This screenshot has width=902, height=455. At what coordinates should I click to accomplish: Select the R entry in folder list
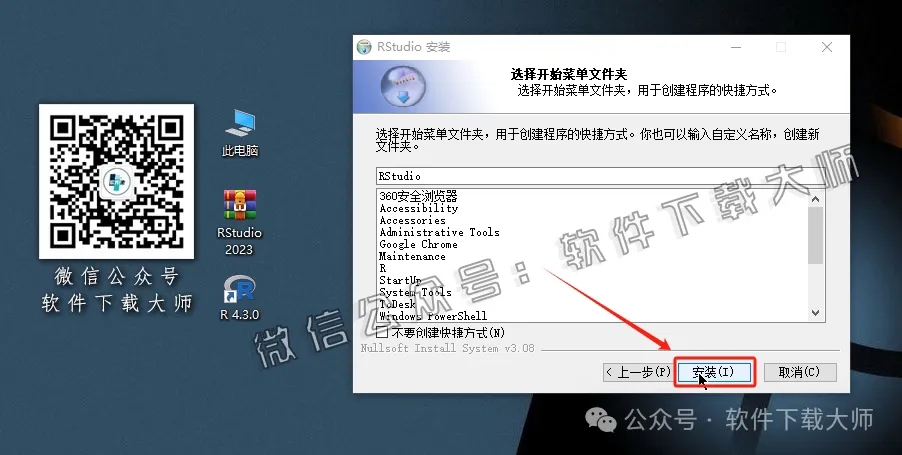(x=383, y=269)
